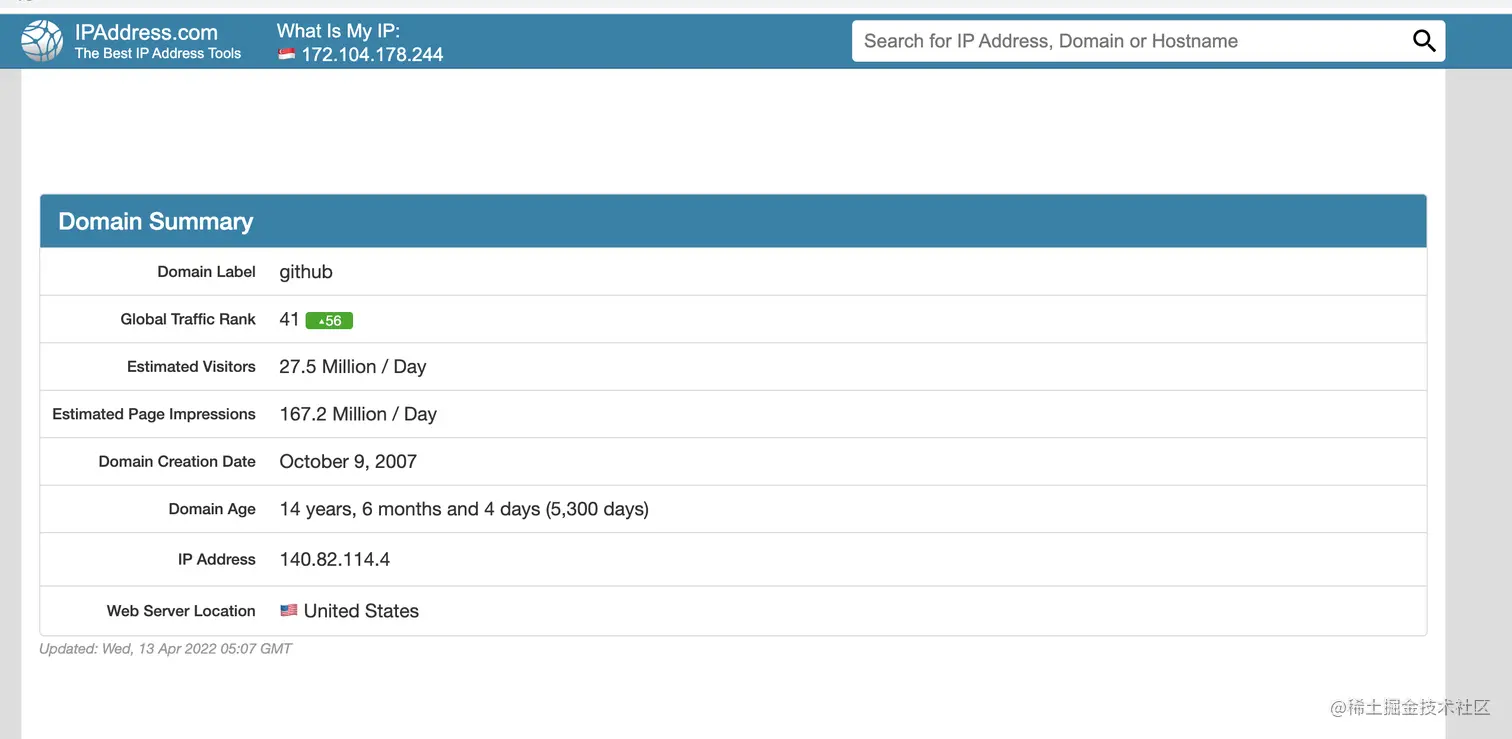Click the United States flag icon
Image resolution: width=1512 pixels, height=739 pixels.
pos(289,610)
